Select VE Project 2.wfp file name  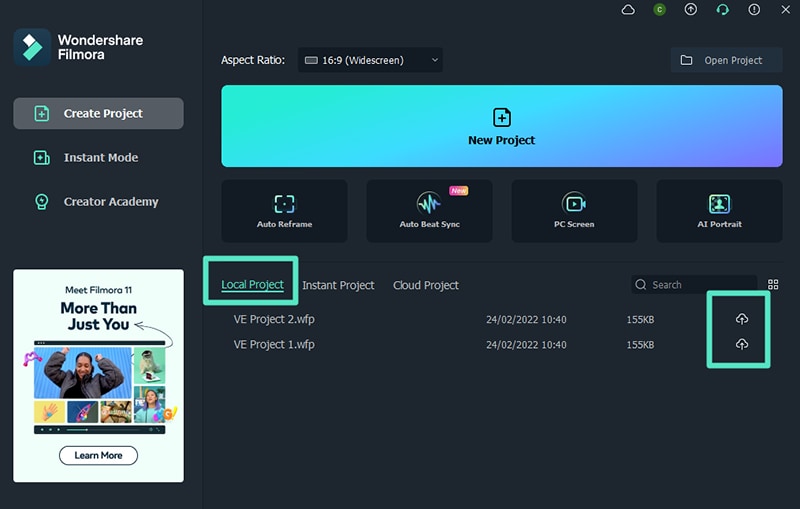[x=274, y=319]
